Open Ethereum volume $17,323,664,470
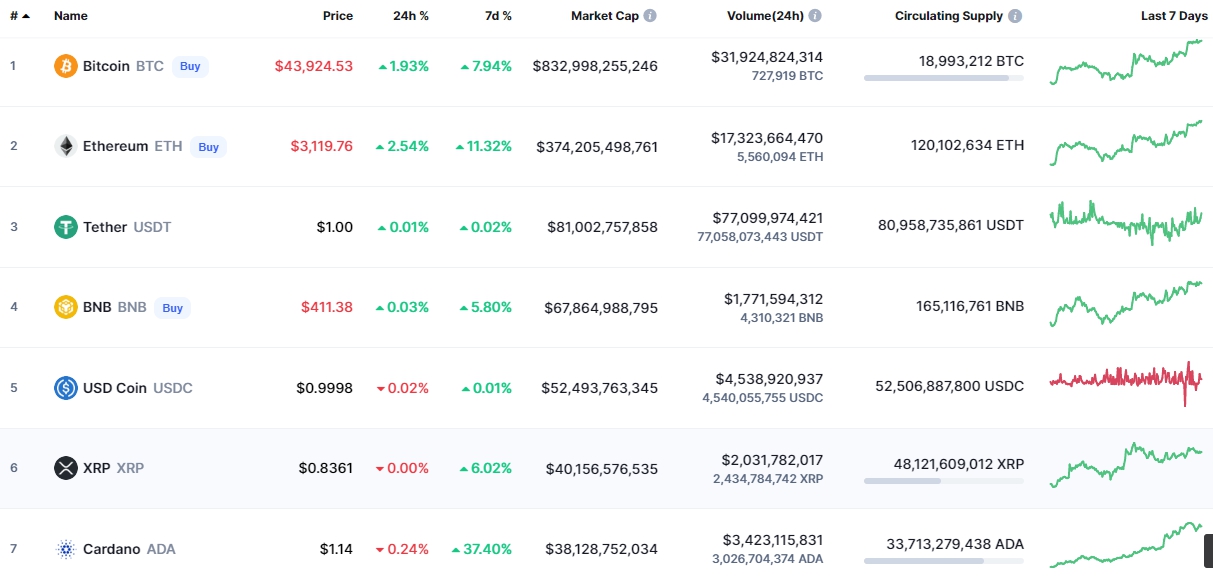 click(x=767, y=137)
